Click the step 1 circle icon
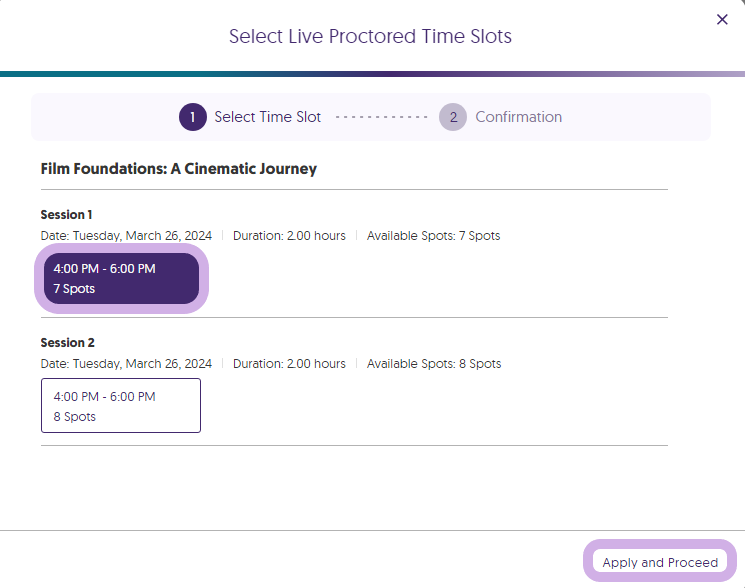The image size is (745, 588). point(192,117)
